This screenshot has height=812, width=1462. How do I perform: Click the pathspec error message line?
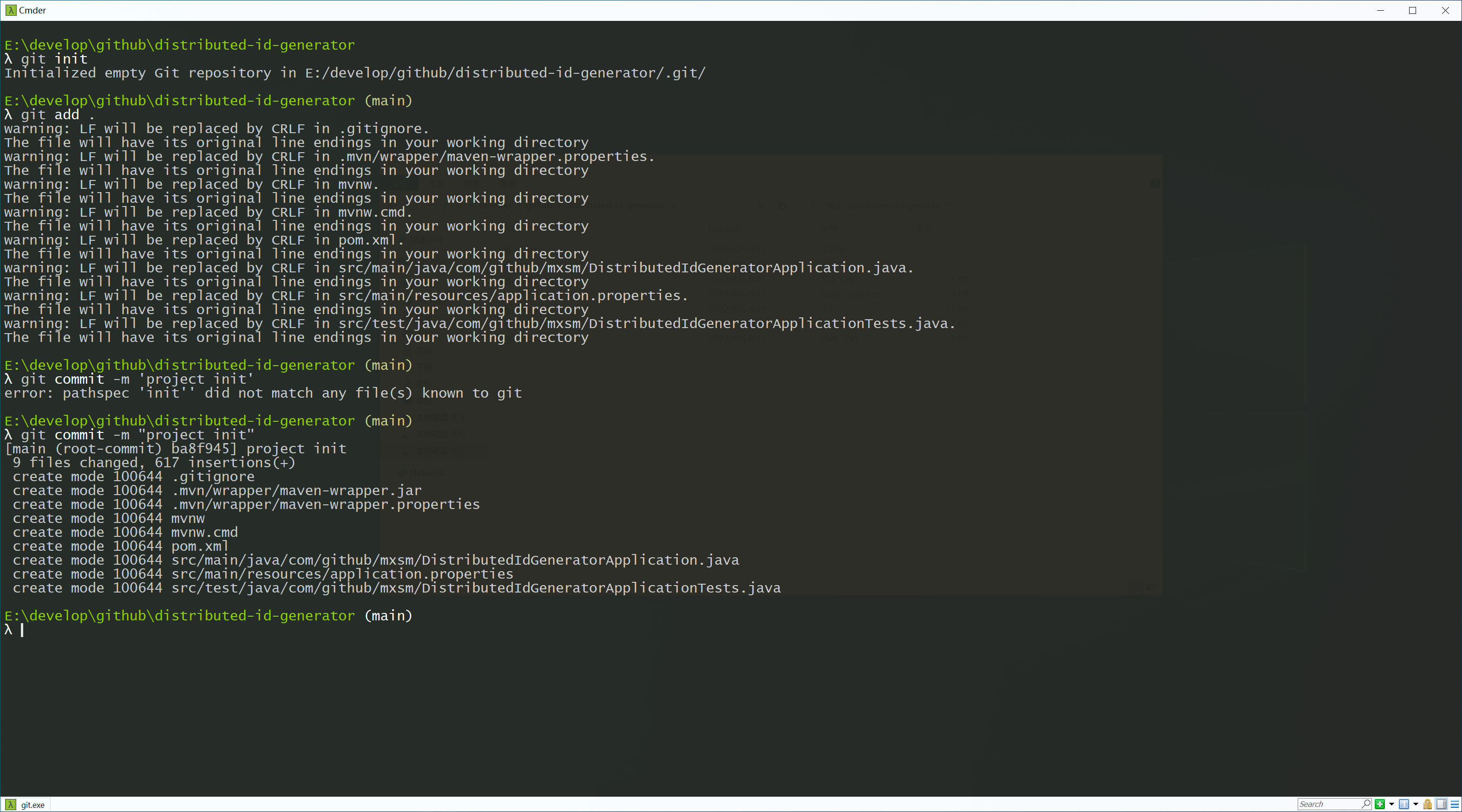coord(263,393)
